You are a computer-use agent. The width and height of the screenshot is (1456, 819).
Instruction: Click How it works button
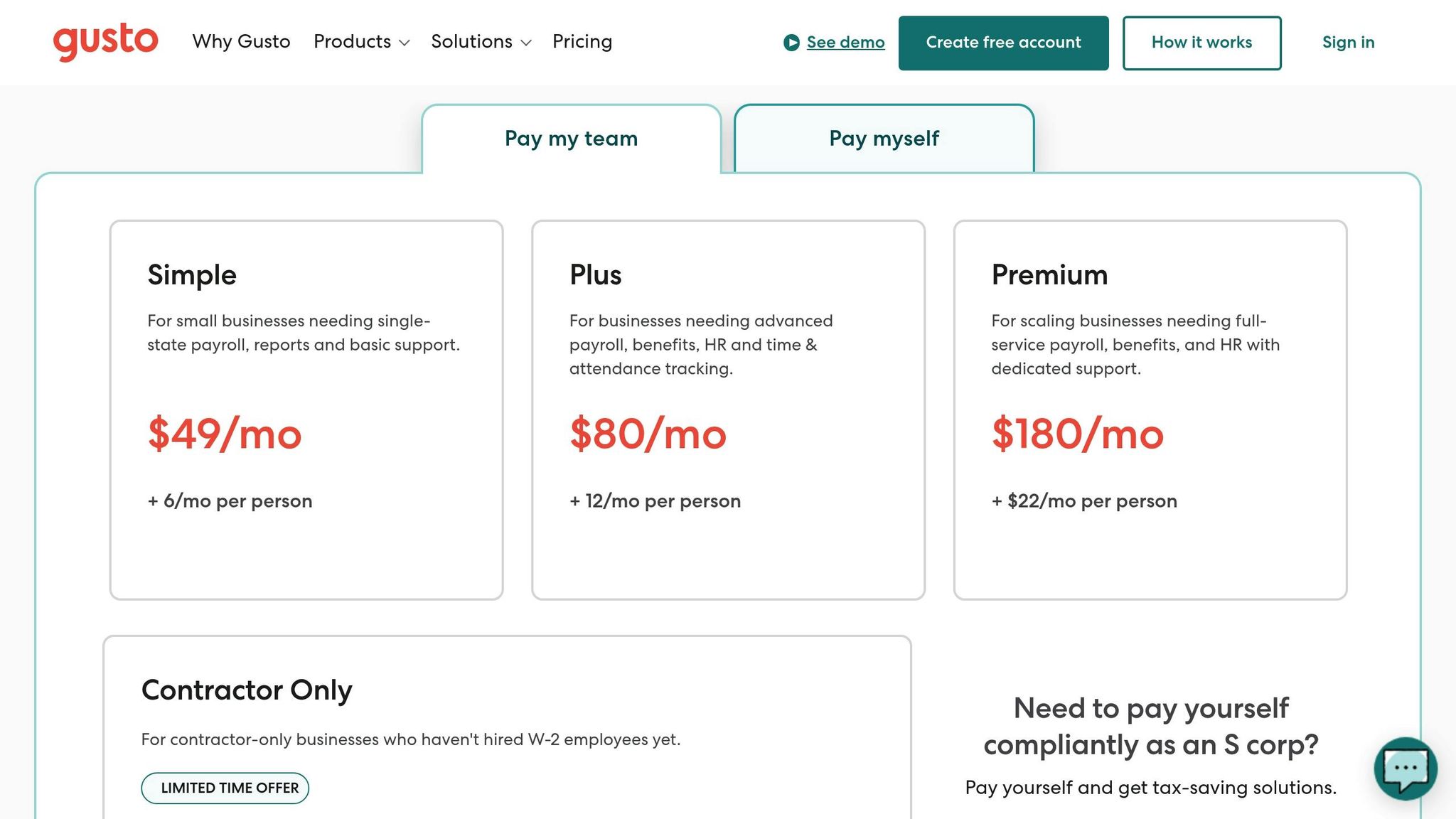pos(1201,43)
